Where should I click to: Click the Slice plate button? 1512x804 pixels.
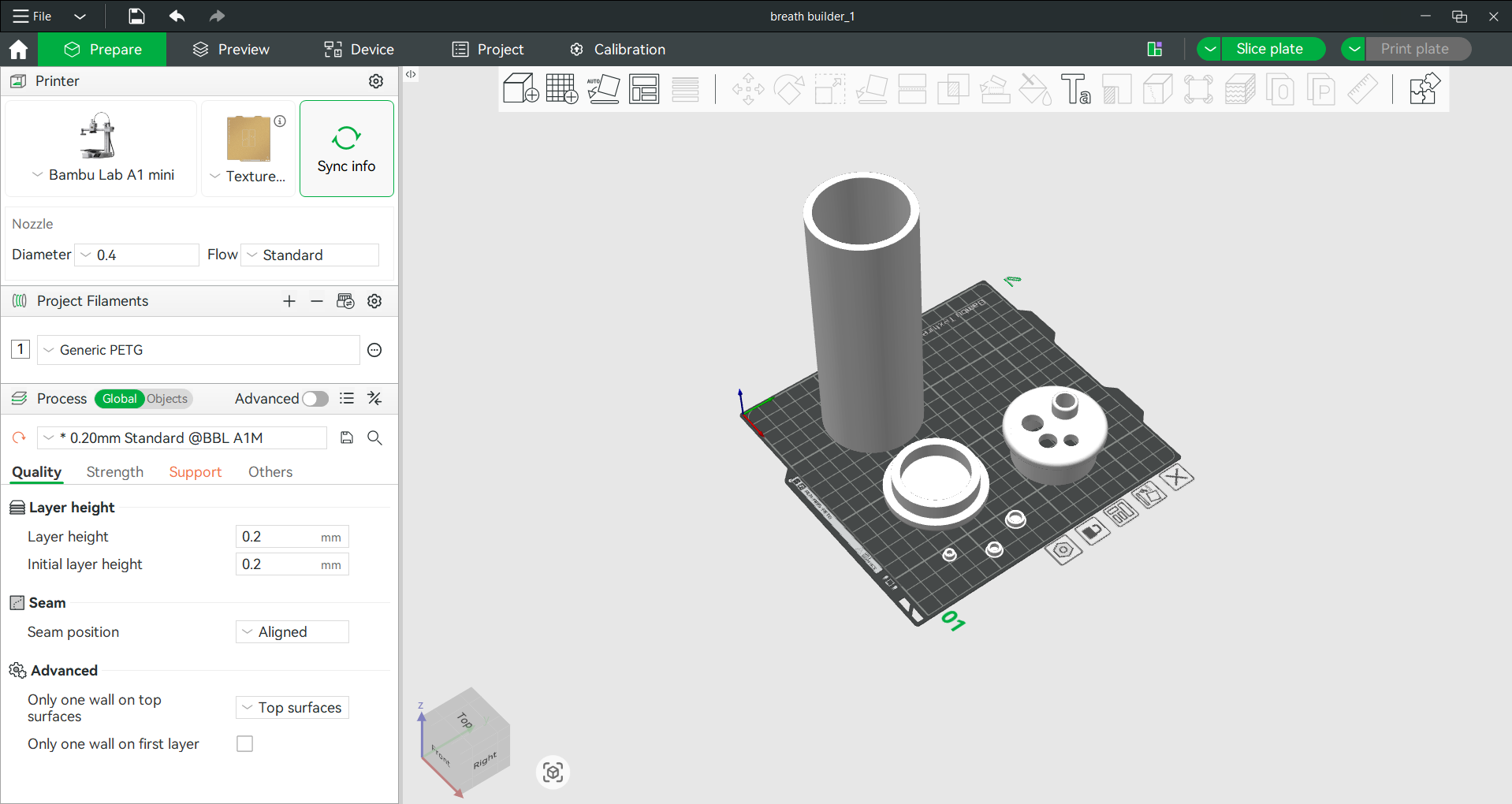(1273, 49)
